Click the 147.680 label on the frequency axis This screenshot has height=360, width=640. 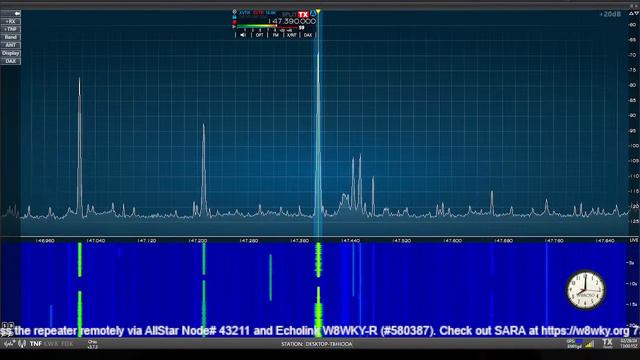tap(503, 241)
